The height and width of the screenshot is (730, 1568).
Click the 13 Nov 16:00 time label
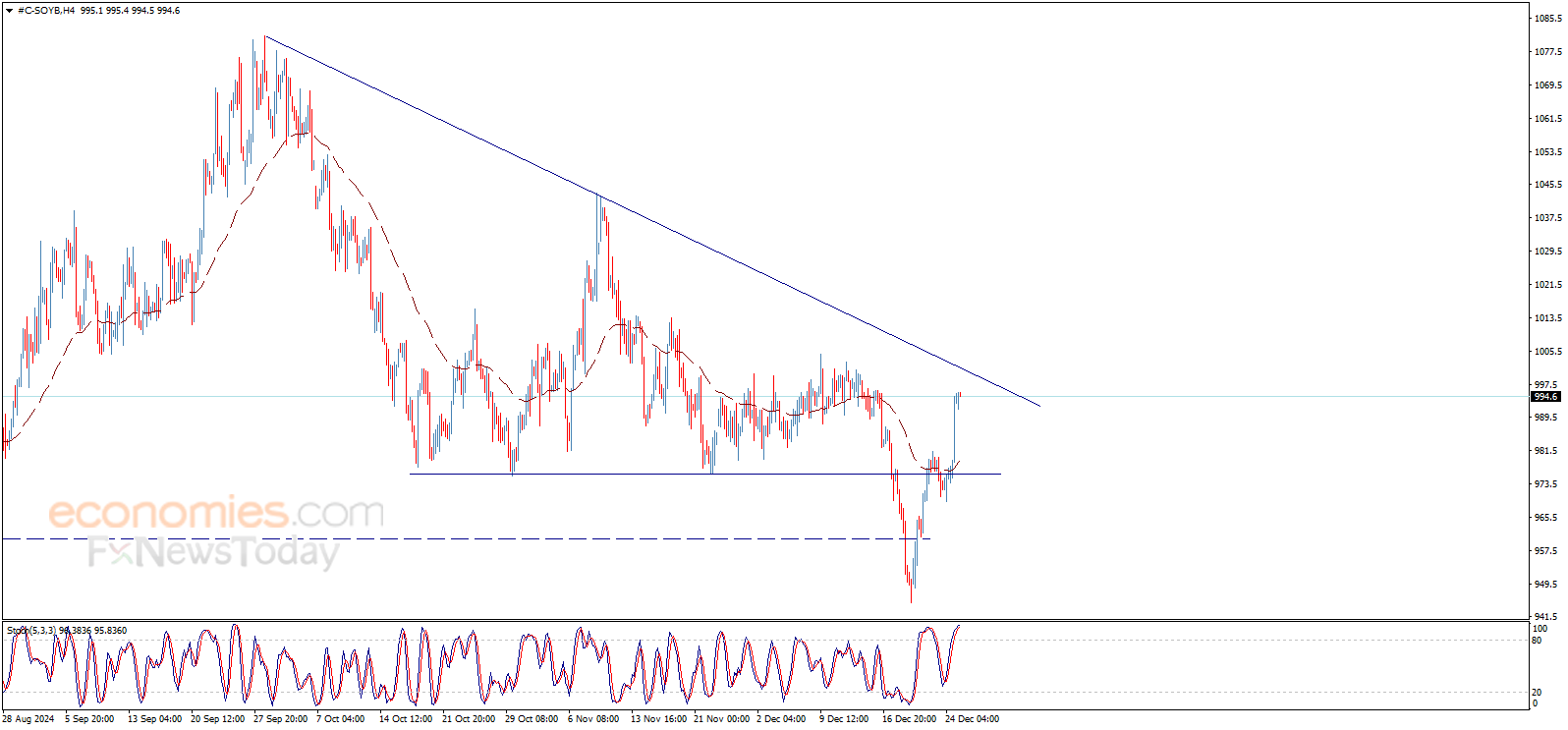(658, 719)
